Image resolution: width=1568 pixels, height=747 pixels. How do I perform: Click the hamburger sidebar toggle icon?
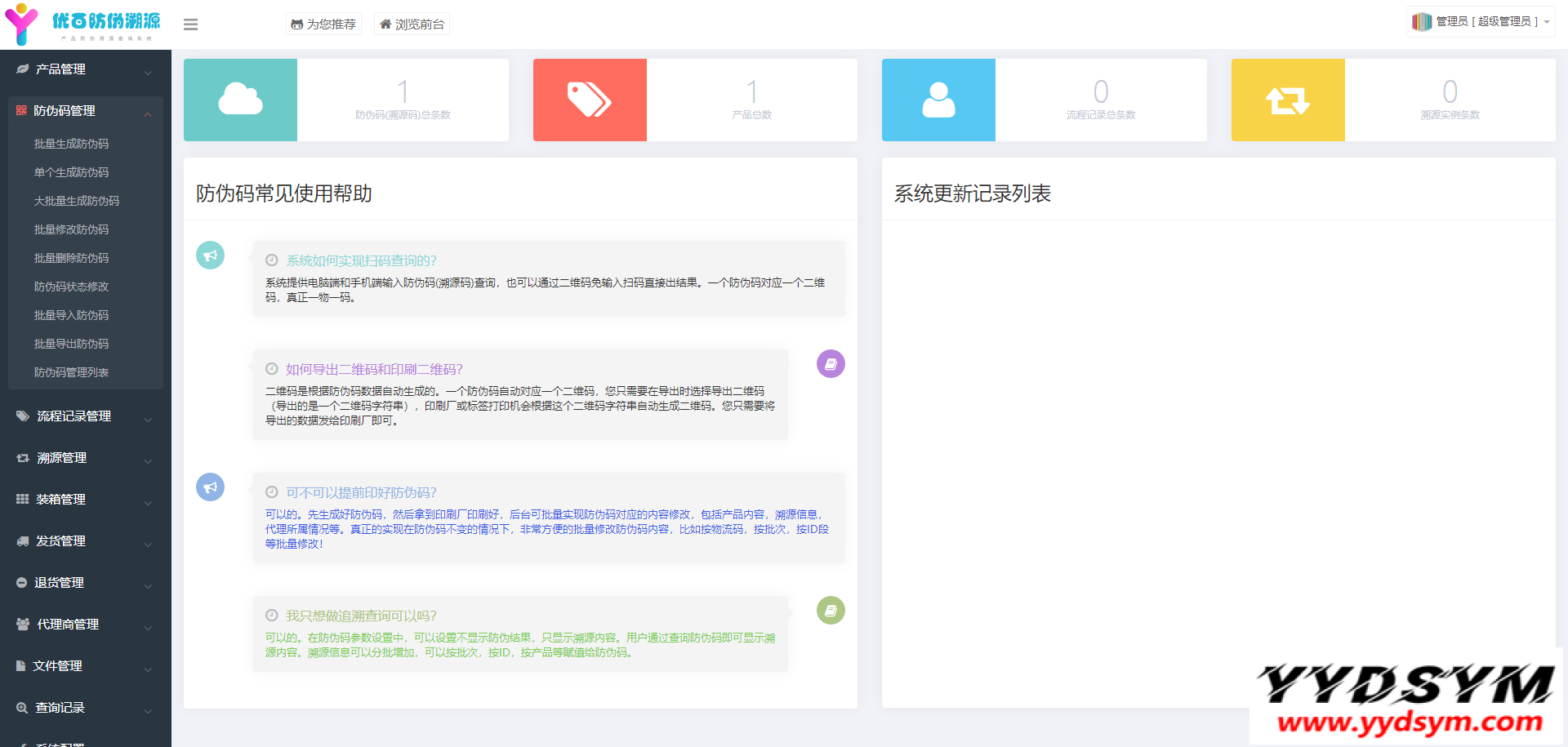tap(191, 24)
